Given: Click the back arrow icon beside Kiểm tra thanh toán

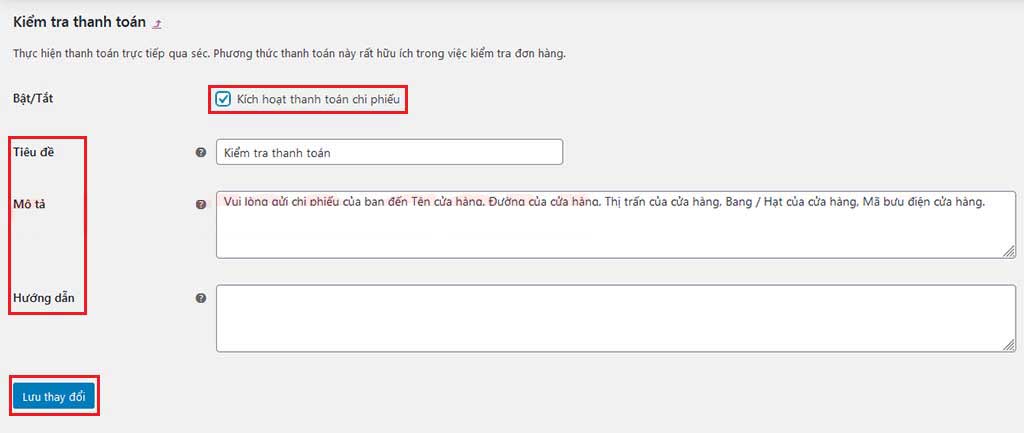Looking at the screenshot, I should [x=157, y=24].
